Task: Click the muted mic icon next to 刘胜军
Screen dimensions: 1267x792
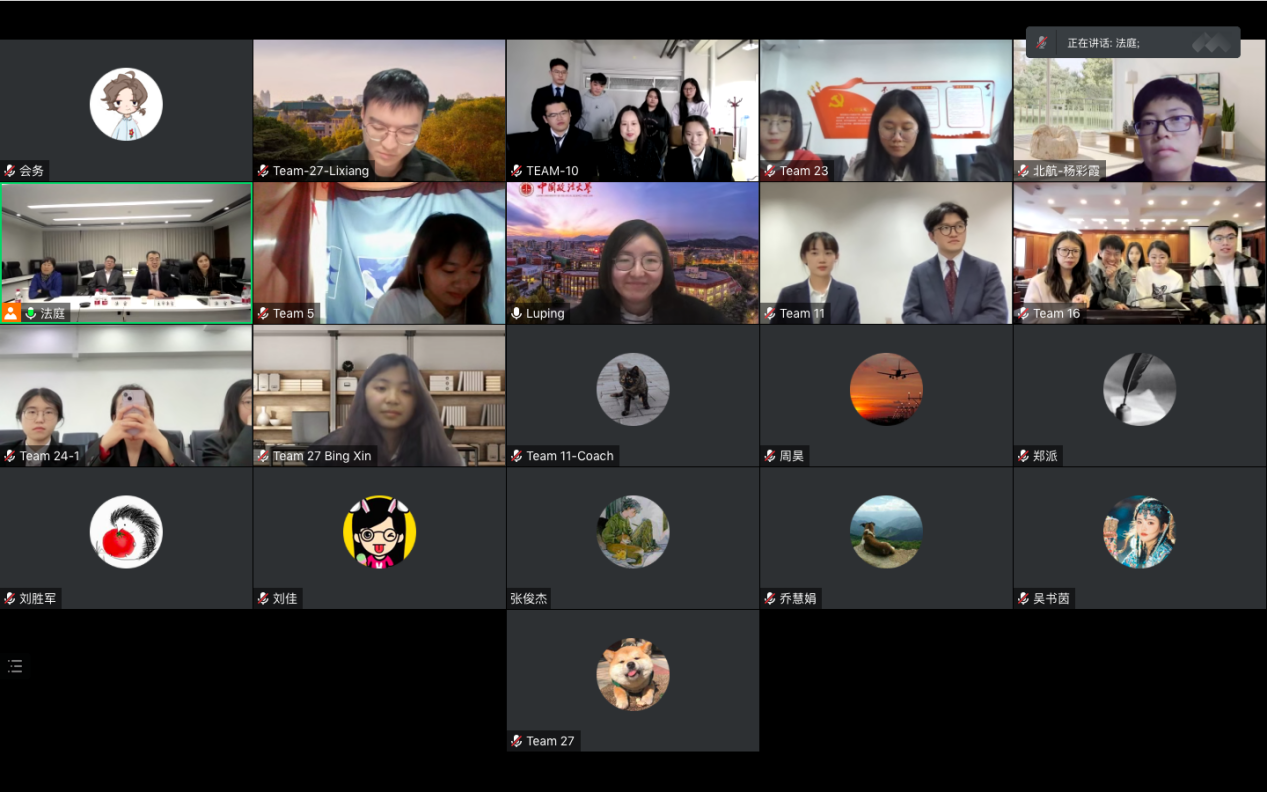Action: point(10,599)
